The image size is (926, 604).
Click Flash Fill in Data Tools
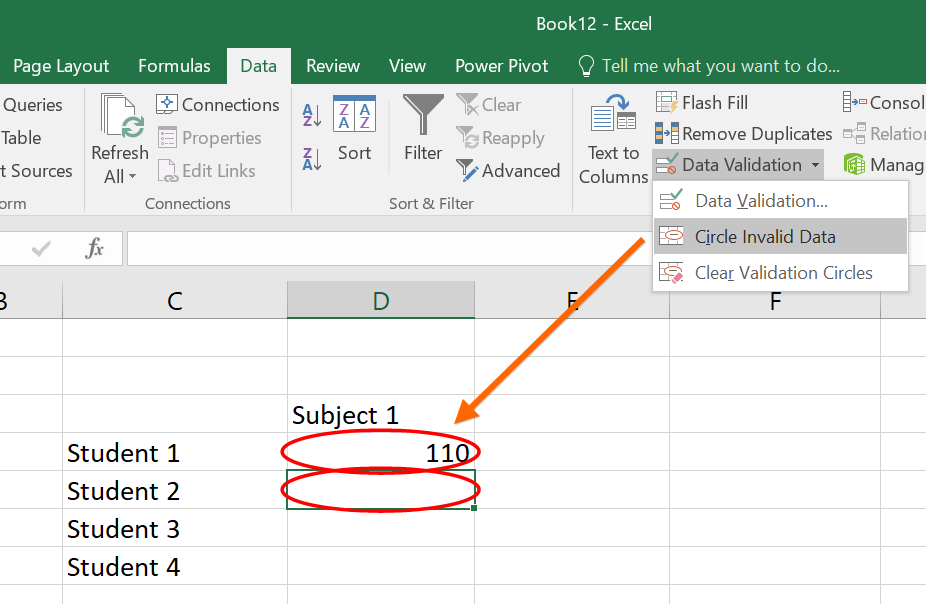tap(702, 103)
